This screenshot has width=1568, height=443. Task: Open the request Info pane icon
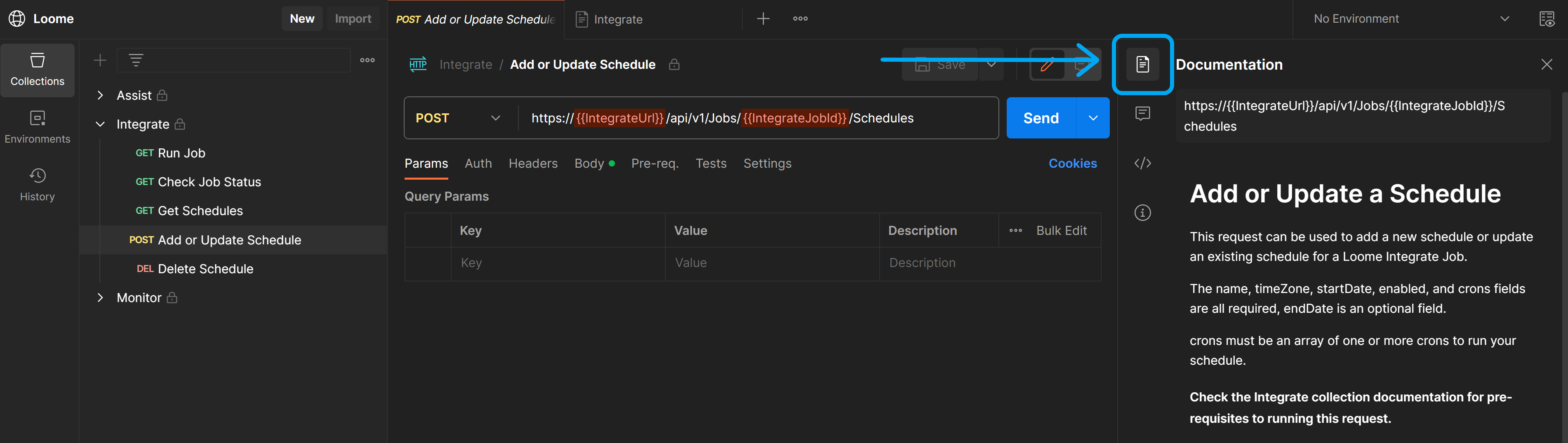[x=1142, y=212]
